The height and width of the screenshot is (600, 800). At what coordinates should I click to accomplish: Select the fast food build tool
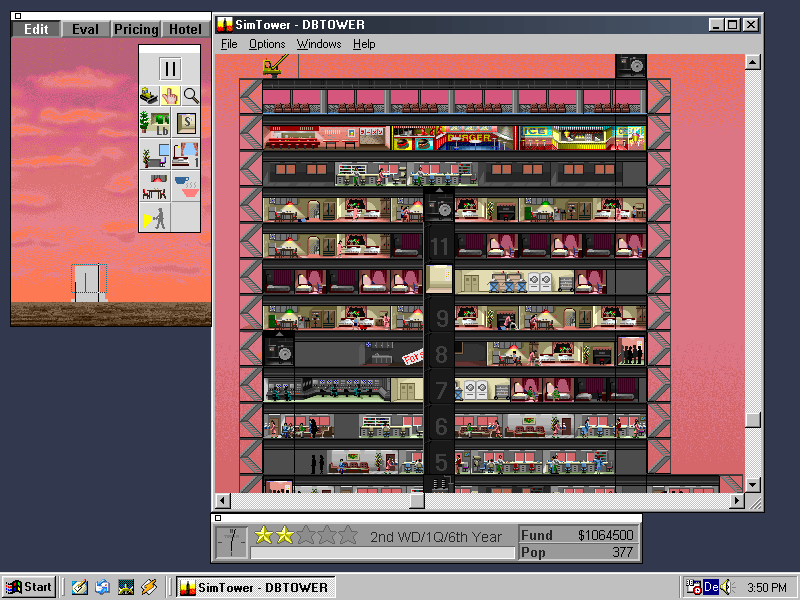pyautogui.click(x=186, y=186)
